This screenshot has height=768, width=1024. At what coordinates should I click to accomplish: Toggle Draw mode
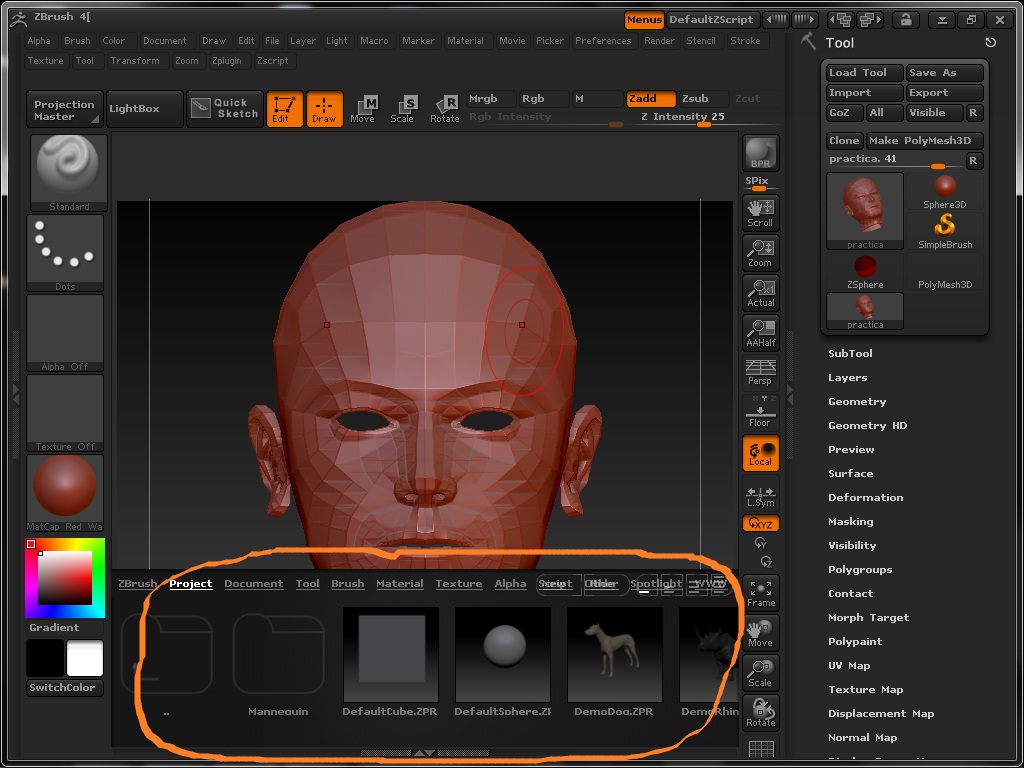325,109
